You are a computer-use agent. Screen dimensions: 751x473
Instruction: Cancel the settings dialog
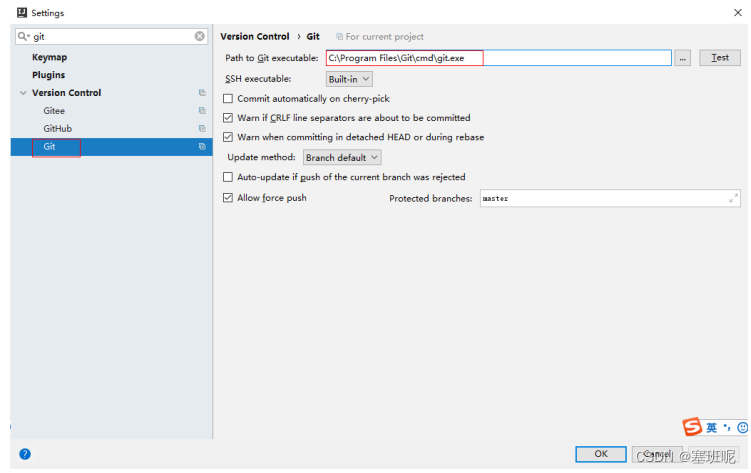(657, 454)
